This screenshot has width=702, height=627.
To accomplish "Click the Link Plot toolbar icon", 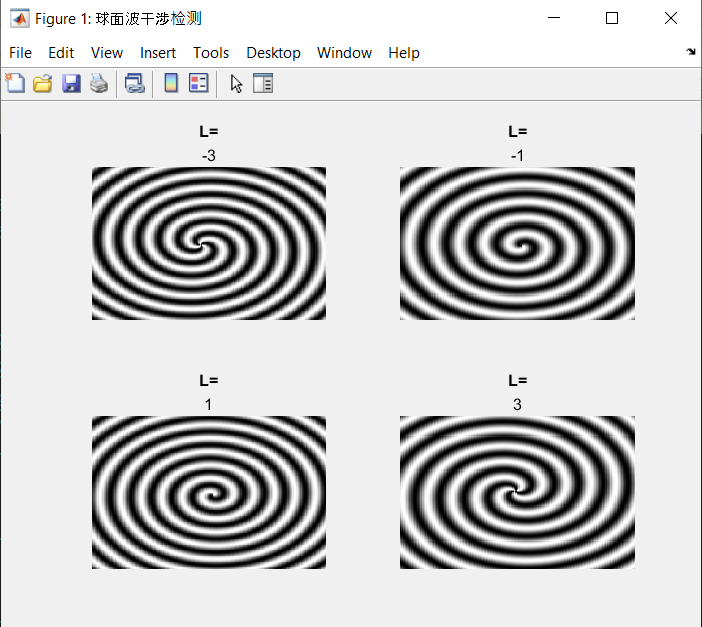I will pyautogui.click(x=135, y=83).
